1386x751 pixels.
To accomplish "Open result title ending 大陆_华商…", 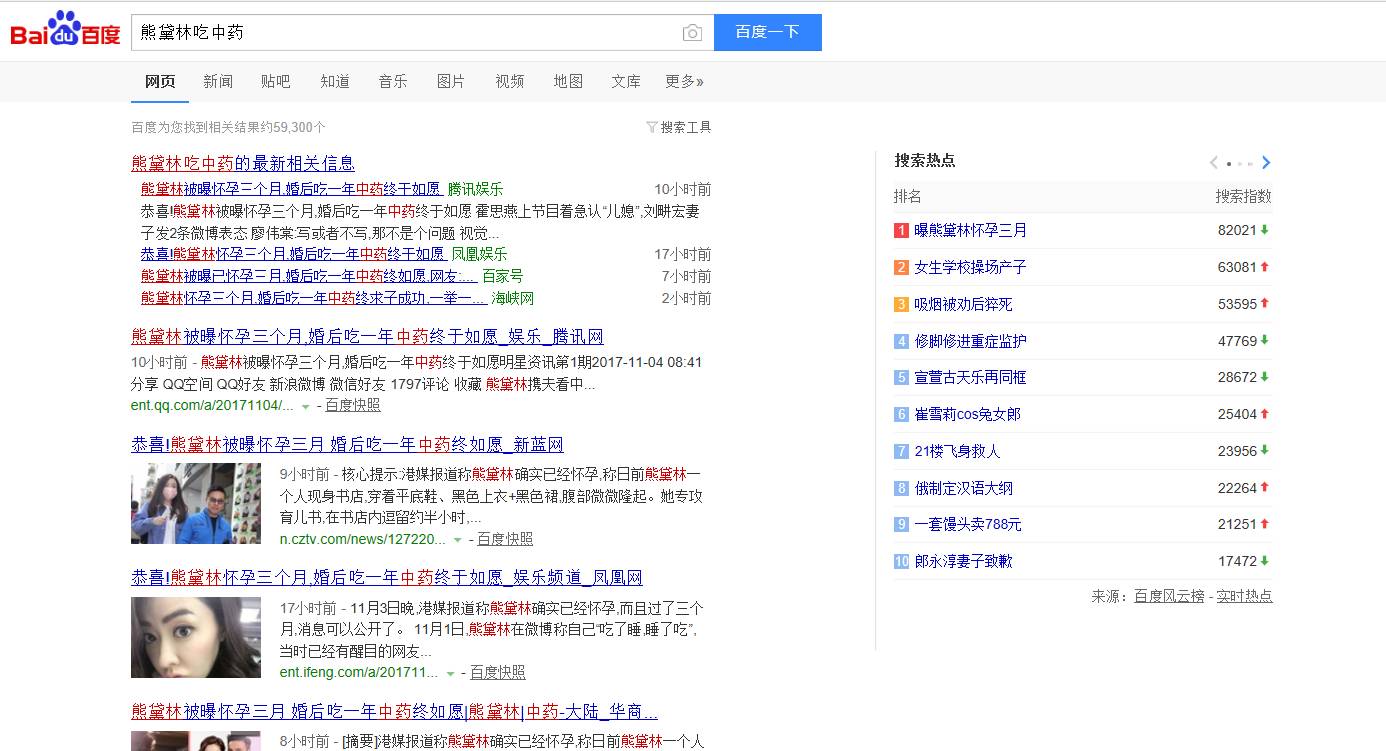I will (394, 712).
